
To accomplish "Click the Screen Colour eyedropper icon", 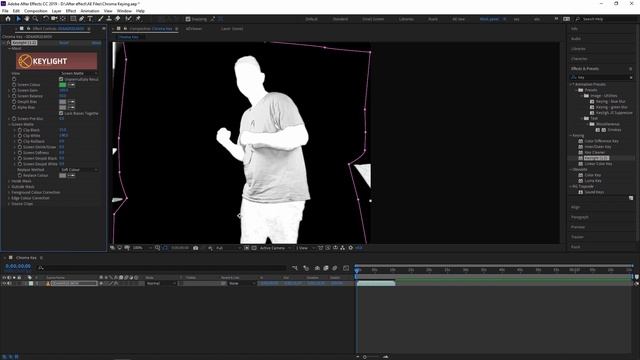I will pos(71,85).
